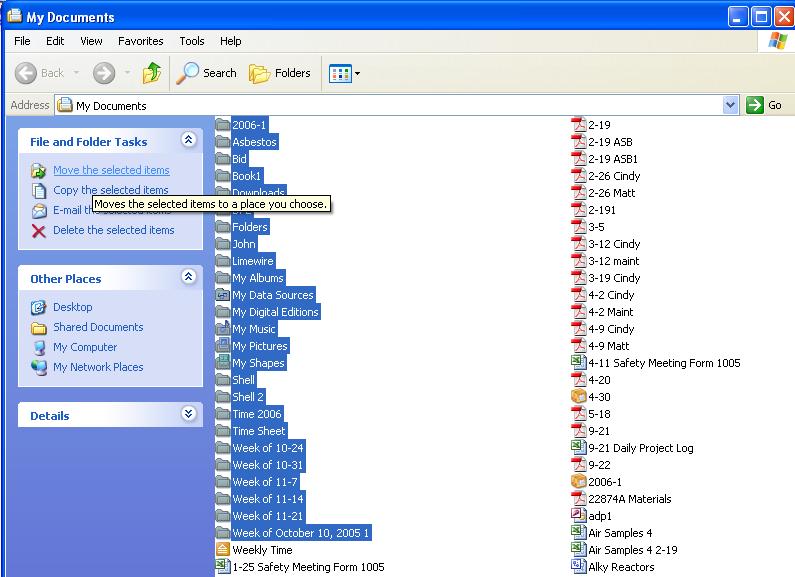Viewport: 795px width, 577px height.
Task: Select the My Digital Editions folder name
Action: [x=275, y=312]
